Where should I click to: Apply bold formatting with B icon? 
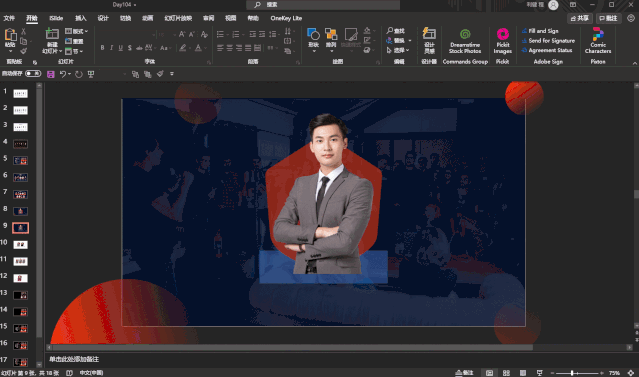102,48
